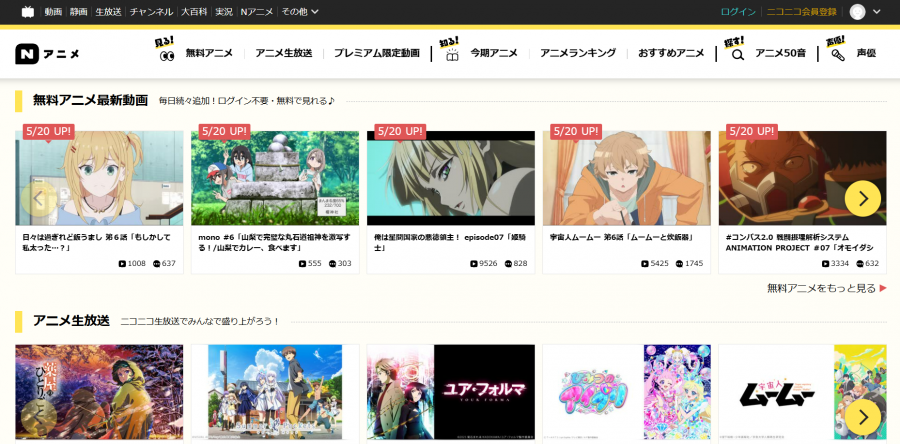Image resolution: width=900 pixels, height=444 pixels.
Task: Show previous live broadcast carousel items
Action: pyautogui.click(x=38, y=417)
